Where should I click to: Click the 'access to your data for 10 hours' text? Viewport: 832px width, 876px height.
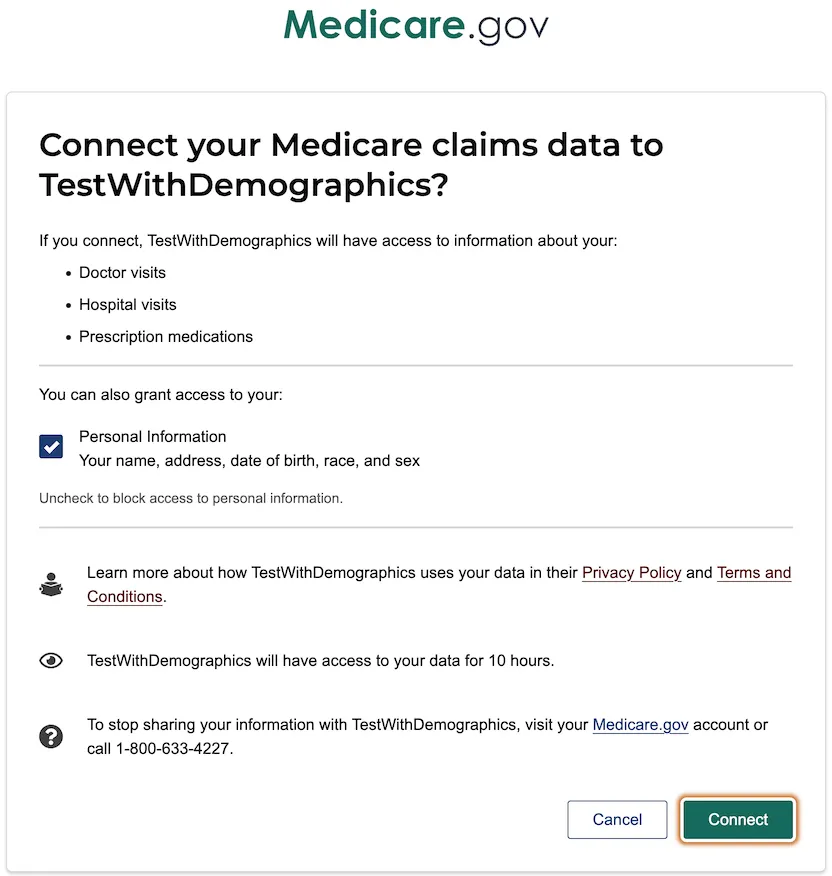320,661
